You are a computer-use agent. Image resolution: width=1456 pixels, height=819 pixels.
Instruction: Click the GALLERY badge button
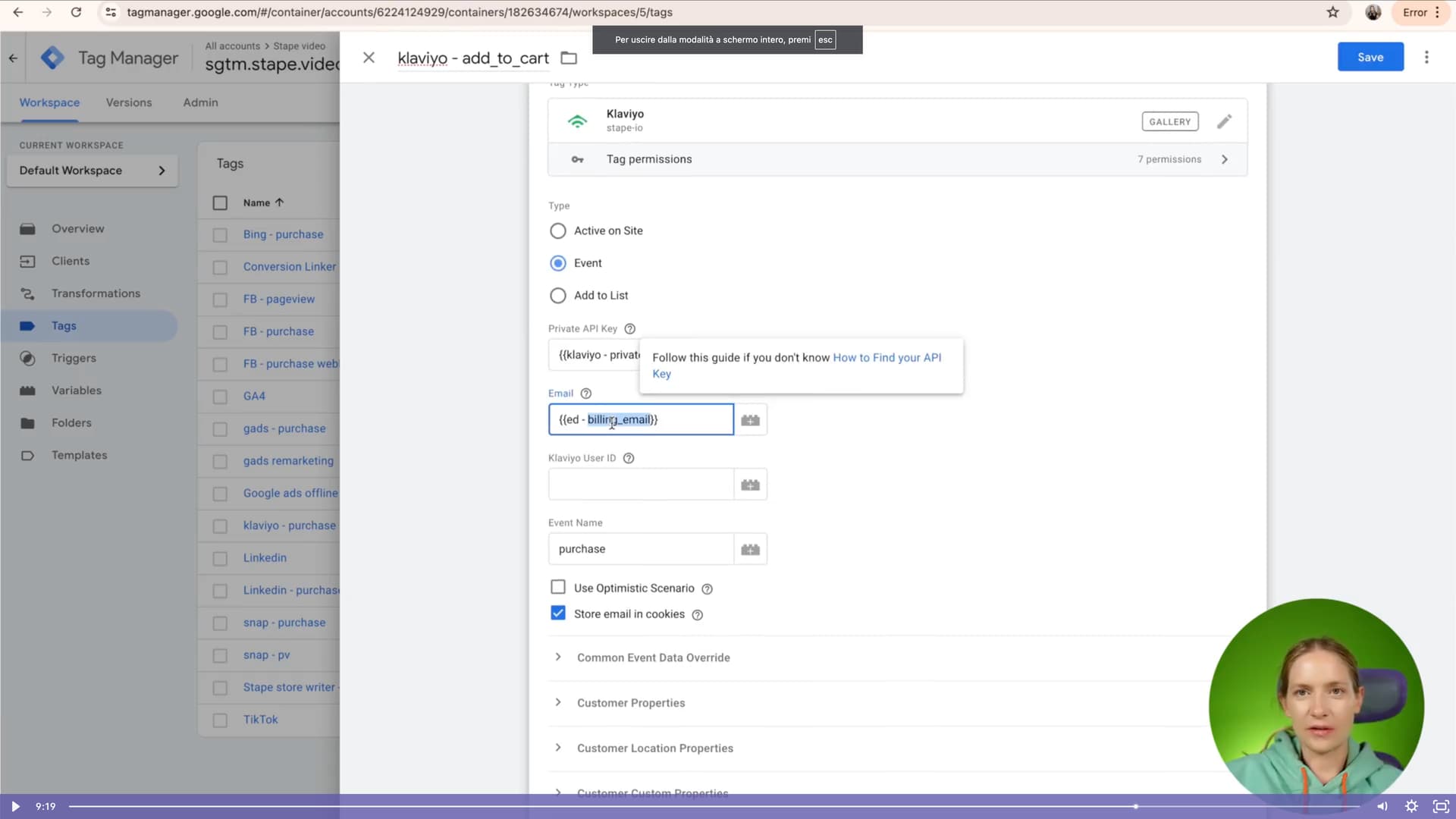click(1169, 121)
